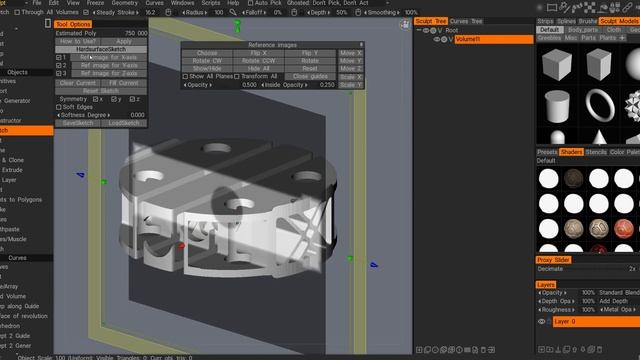Select the first white shader in Default row
The image size is (640, 360).
(x=549, y=178)
